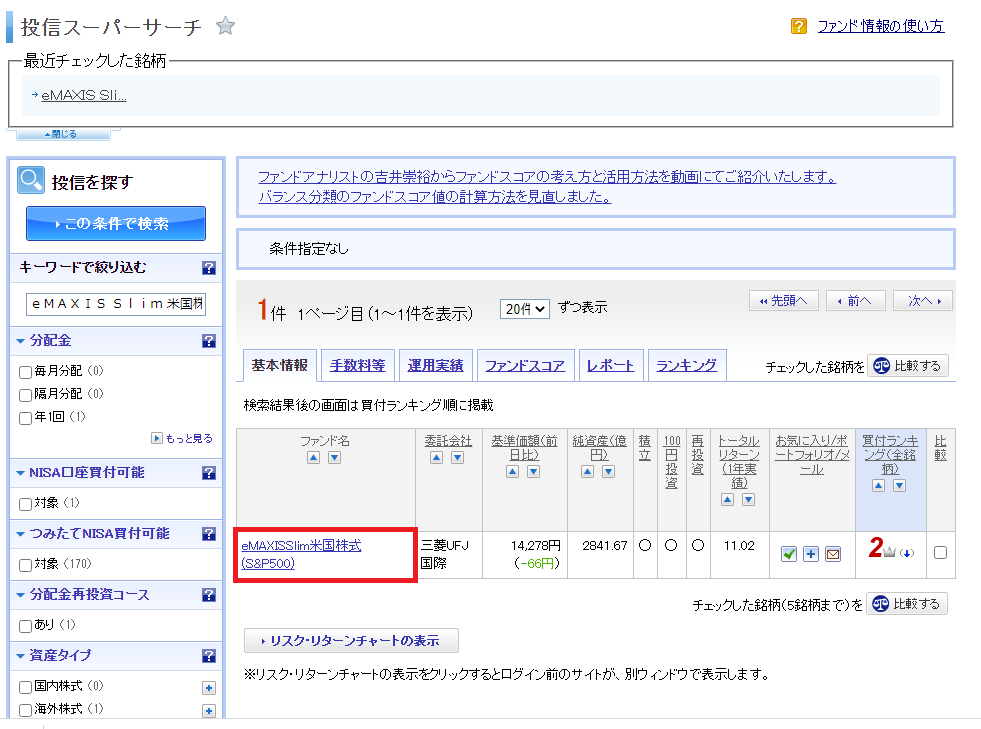Screen dimensions: 981x729
Task: Check the 隔月分配 checkbox
Action: click(x=26, y=395)
